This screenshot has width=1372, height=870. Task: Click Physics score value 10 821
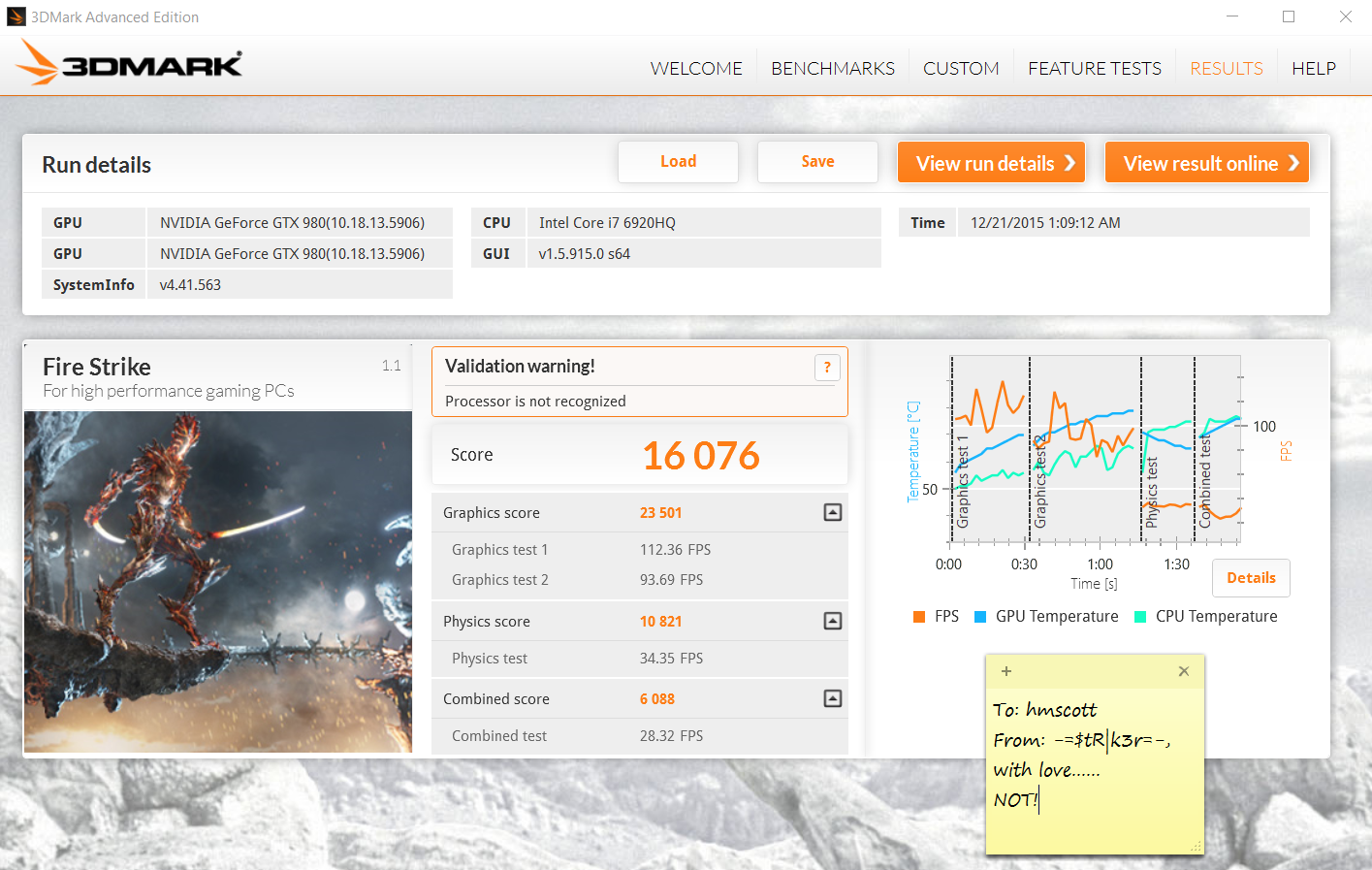coord(660,621)
